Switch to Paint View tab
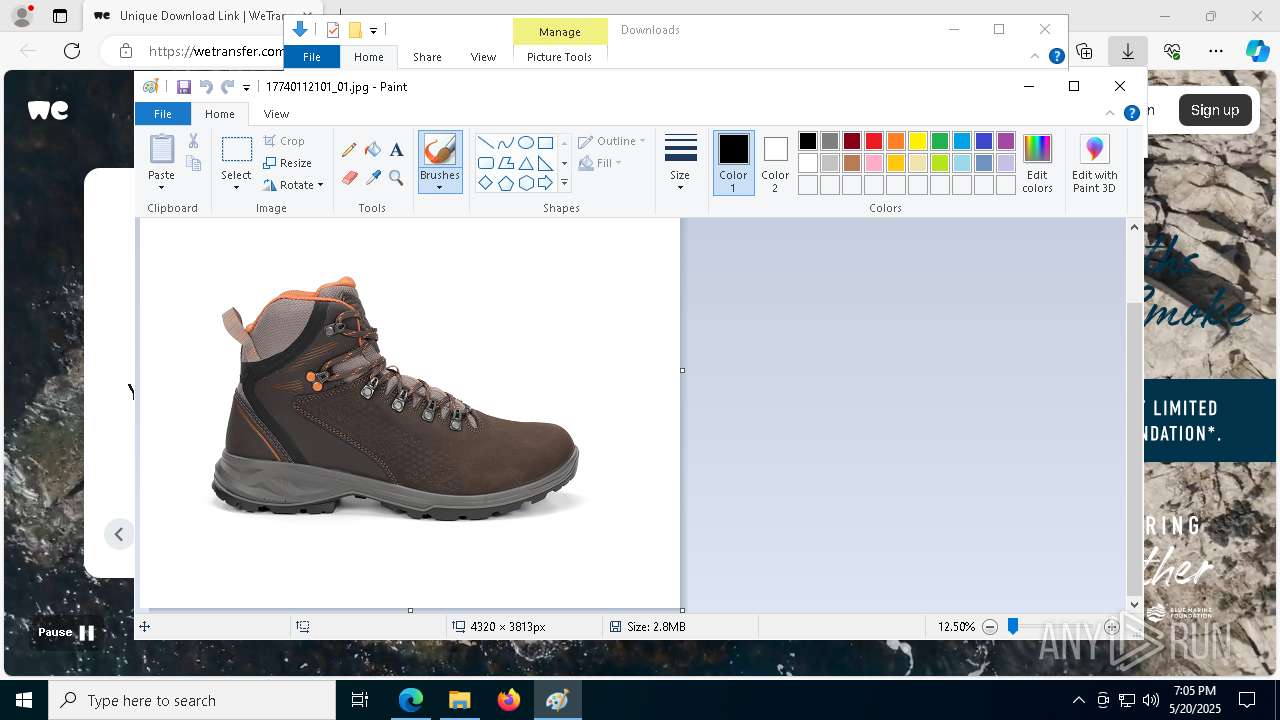This screenshot has height=720, width=1280. point(276,114)
